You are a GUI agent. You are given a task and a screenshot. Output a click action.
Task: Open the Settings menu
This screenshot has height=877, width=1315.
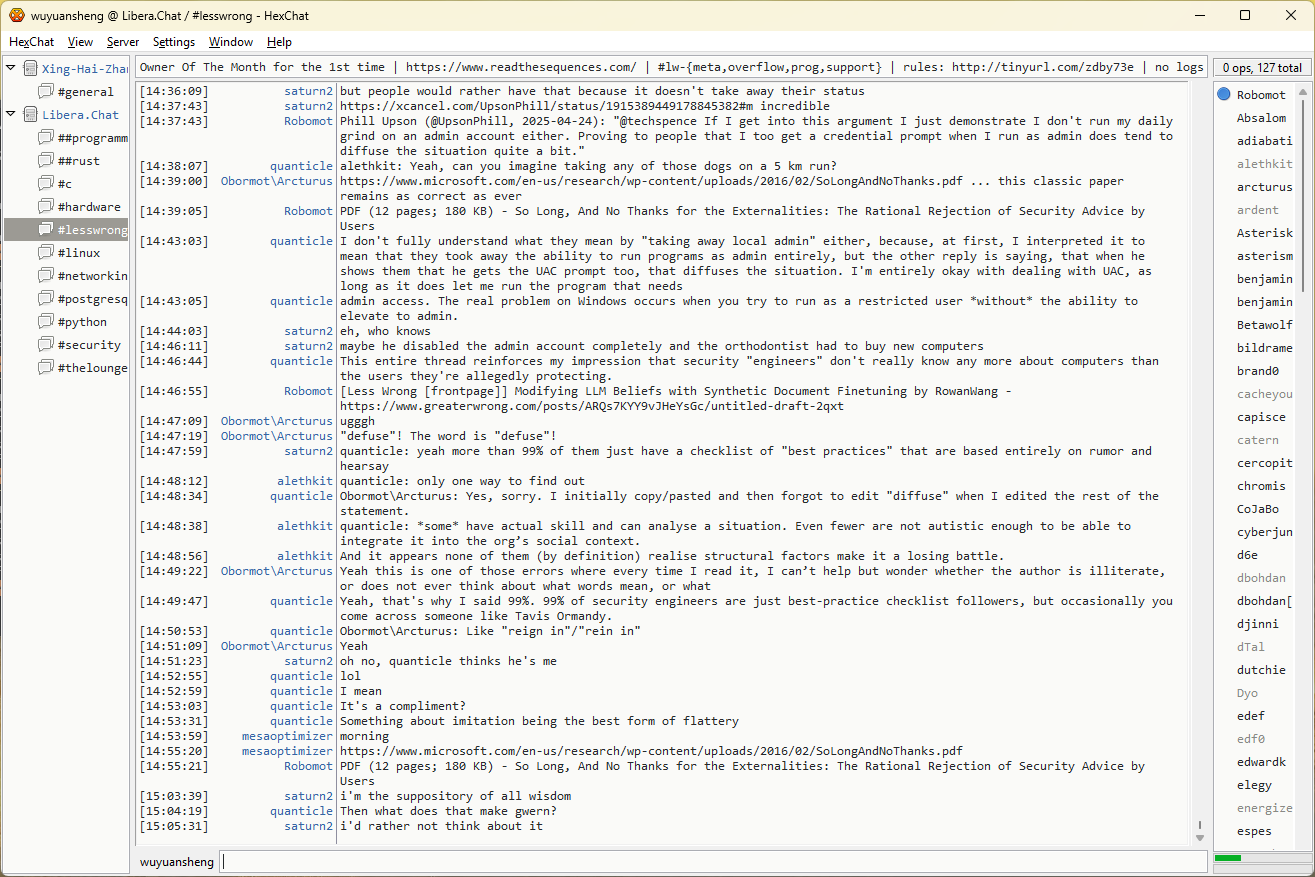click(174, 42)
